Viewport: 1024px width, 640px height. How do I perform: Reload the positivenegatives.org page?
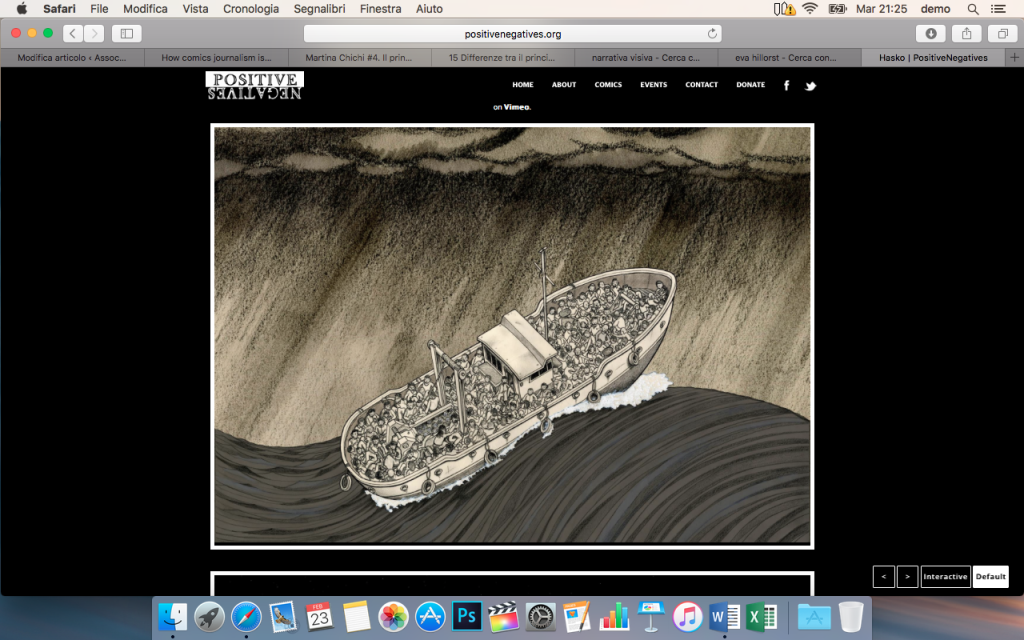pos(712,33)
